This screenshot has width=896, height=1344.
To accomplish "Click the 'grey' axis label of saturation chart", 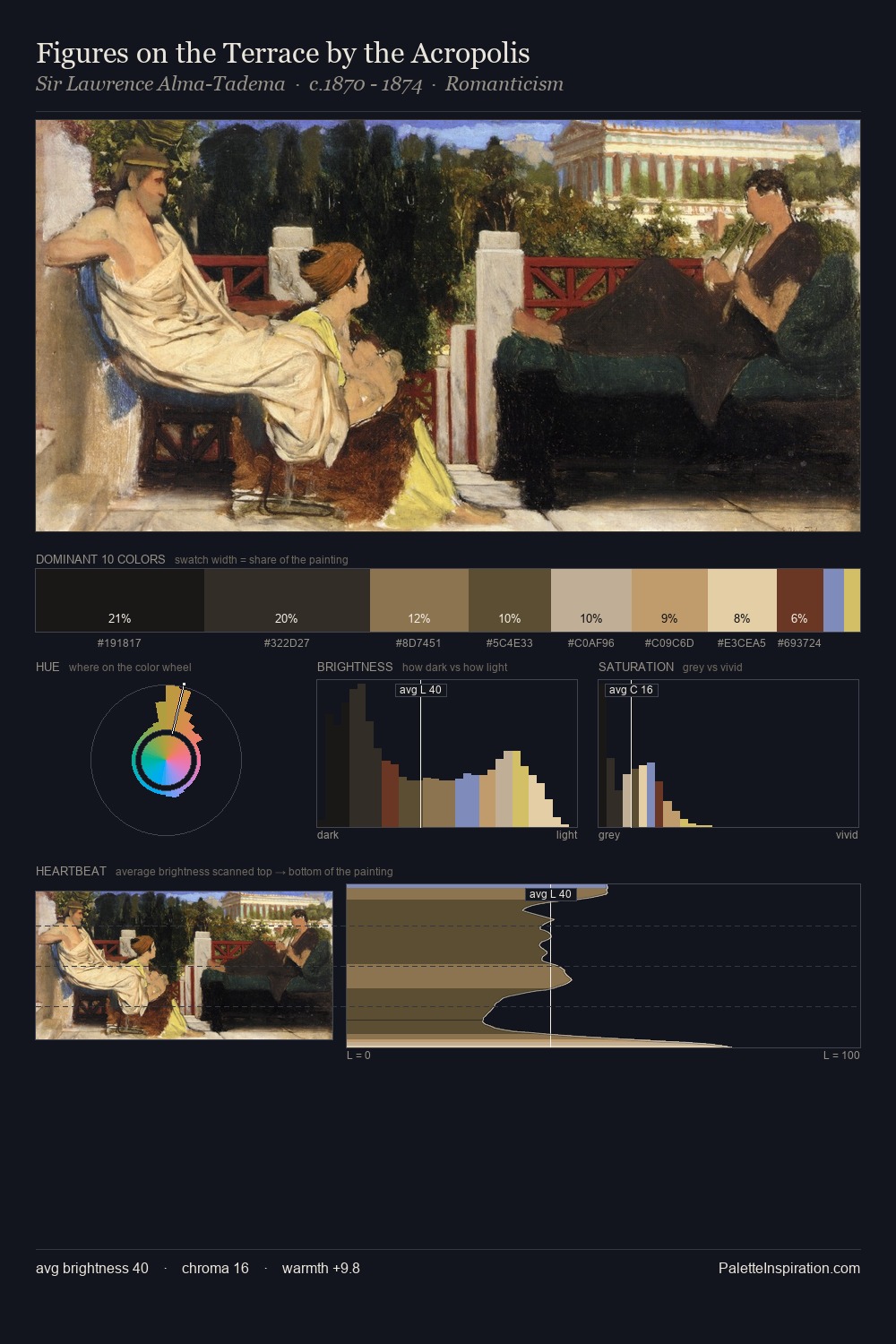I will [609, 835].
